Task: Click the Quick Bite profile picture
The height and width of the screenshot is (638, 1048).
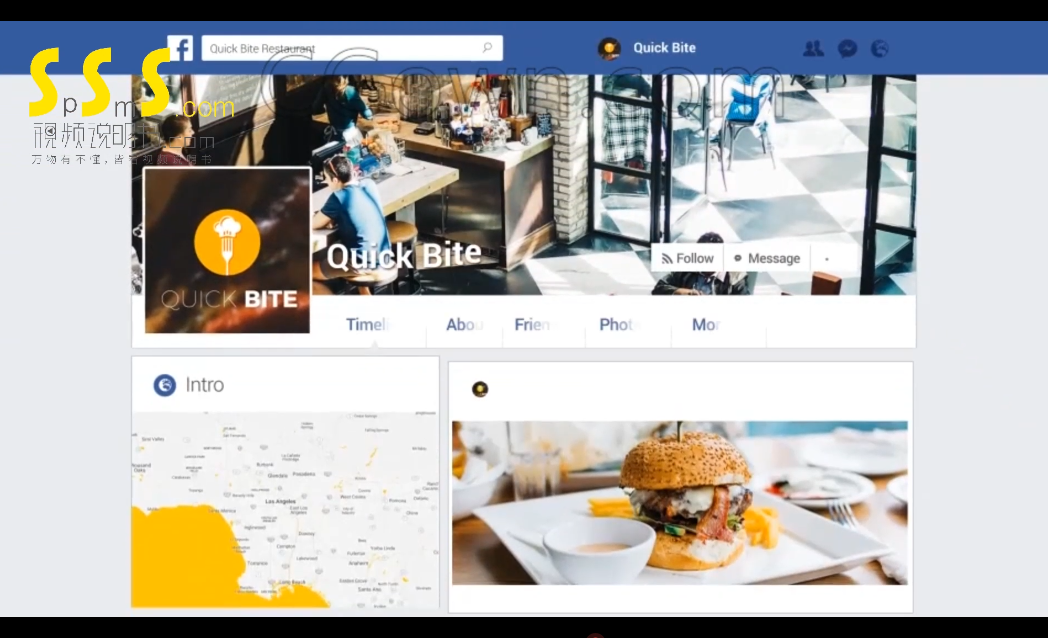Action: (227, 251)
